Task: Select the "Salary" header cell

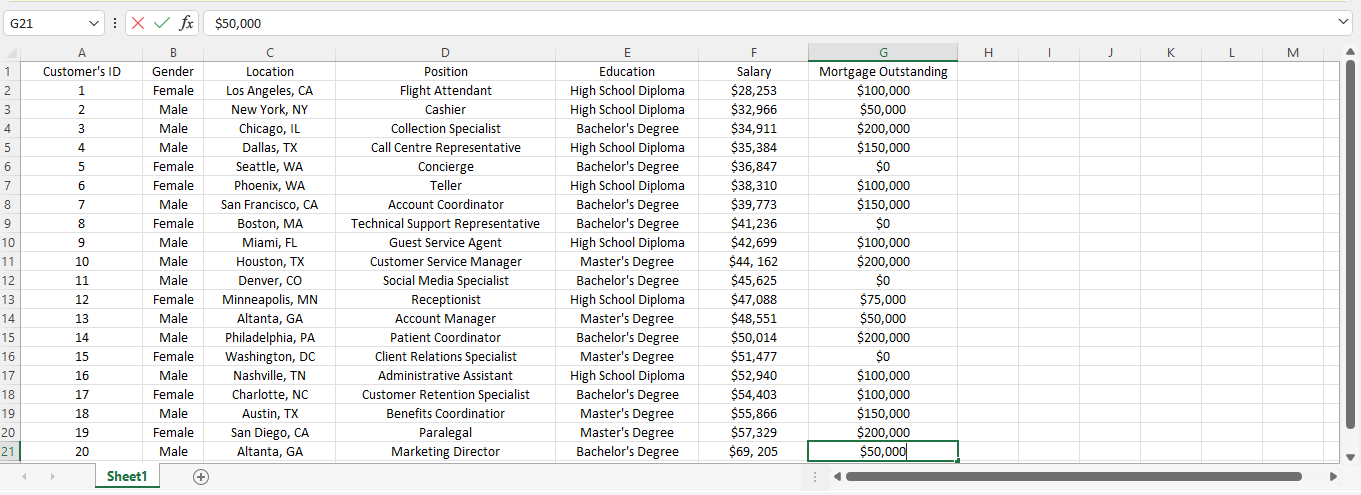Action: 754,72
